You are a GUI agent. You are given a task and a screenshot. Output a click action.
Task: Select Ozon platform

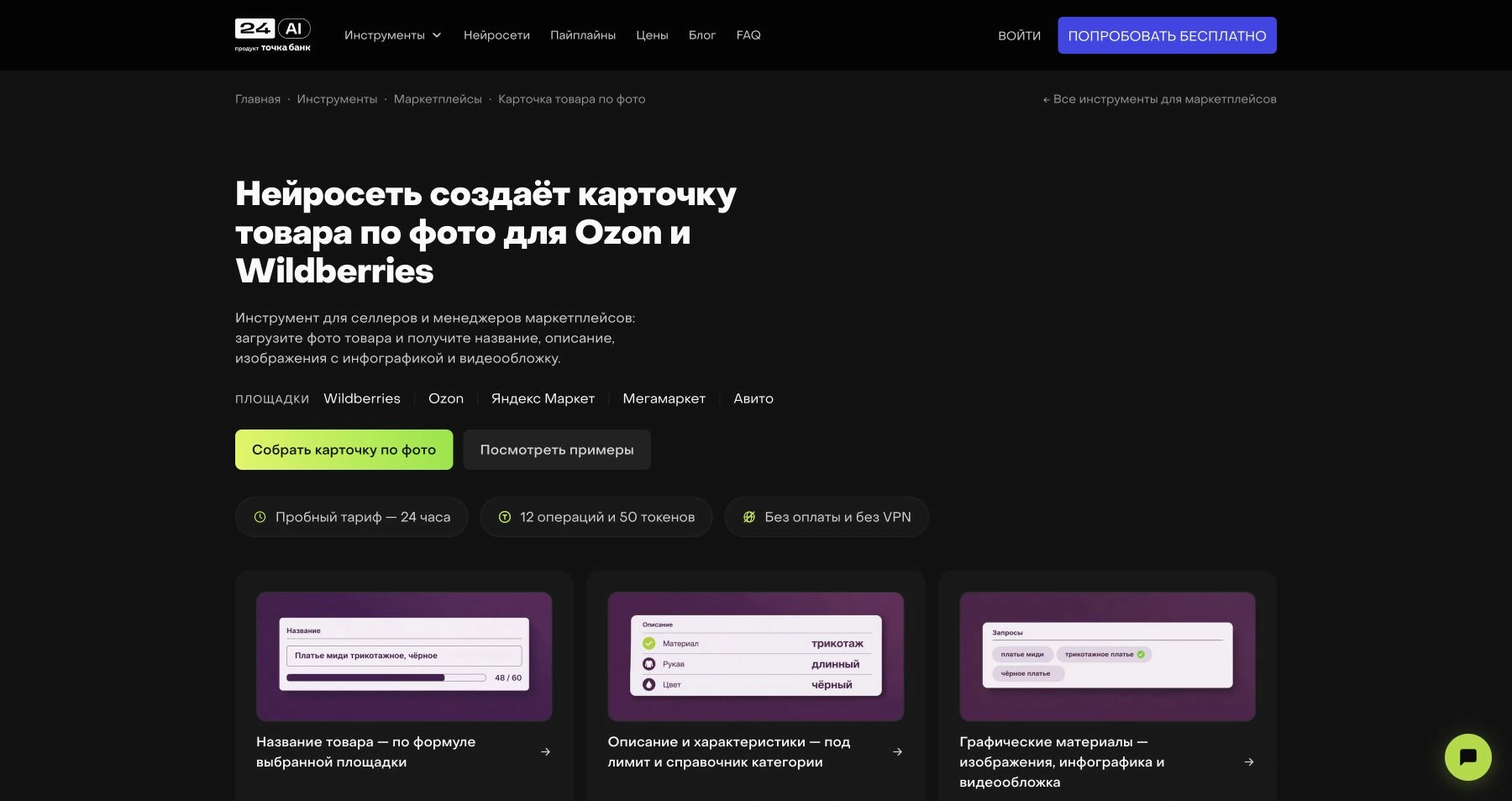[x=446, y=398]
